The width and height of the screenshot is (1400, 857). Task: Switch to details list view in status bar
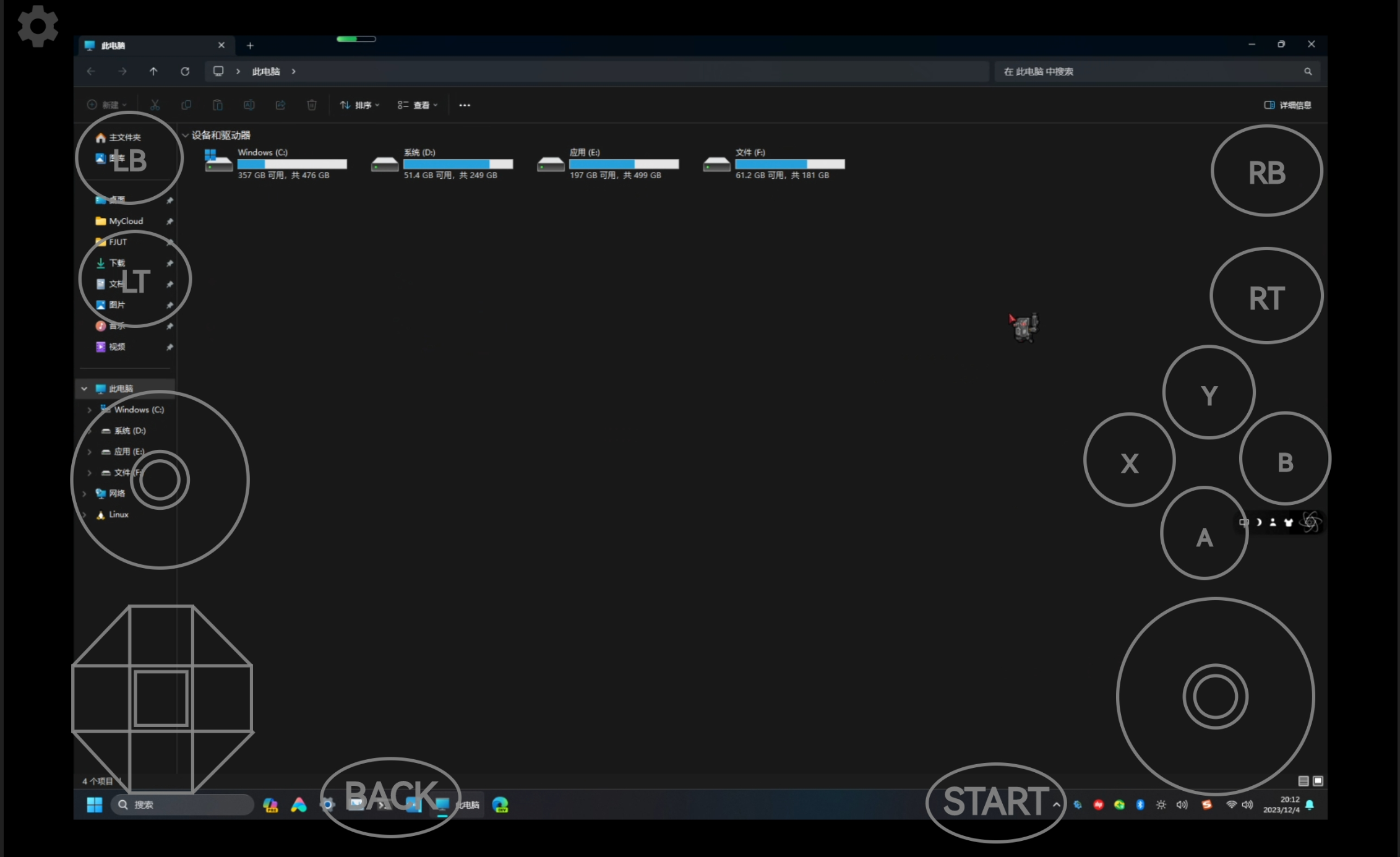coord(1303,780)
